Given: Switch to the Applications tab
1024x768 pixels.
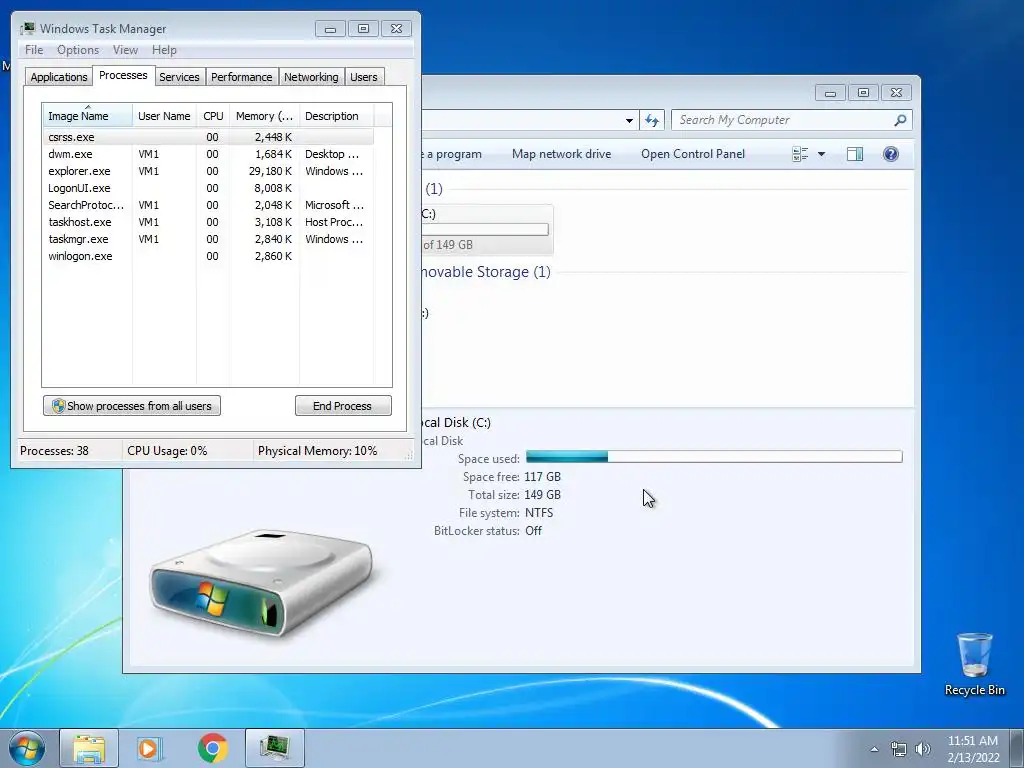Looking at the screenshot, I should tap(59, 77).
